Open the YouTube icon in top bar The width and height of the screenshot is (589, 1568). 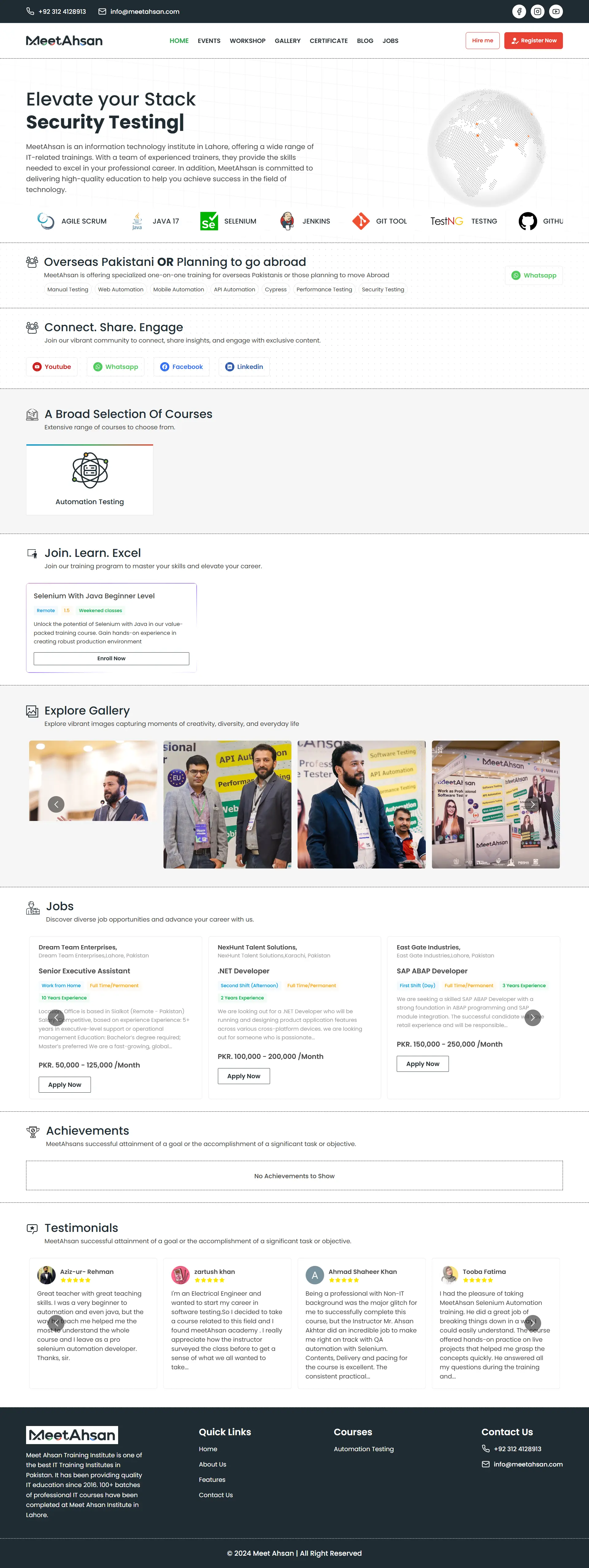coord(556,12)
